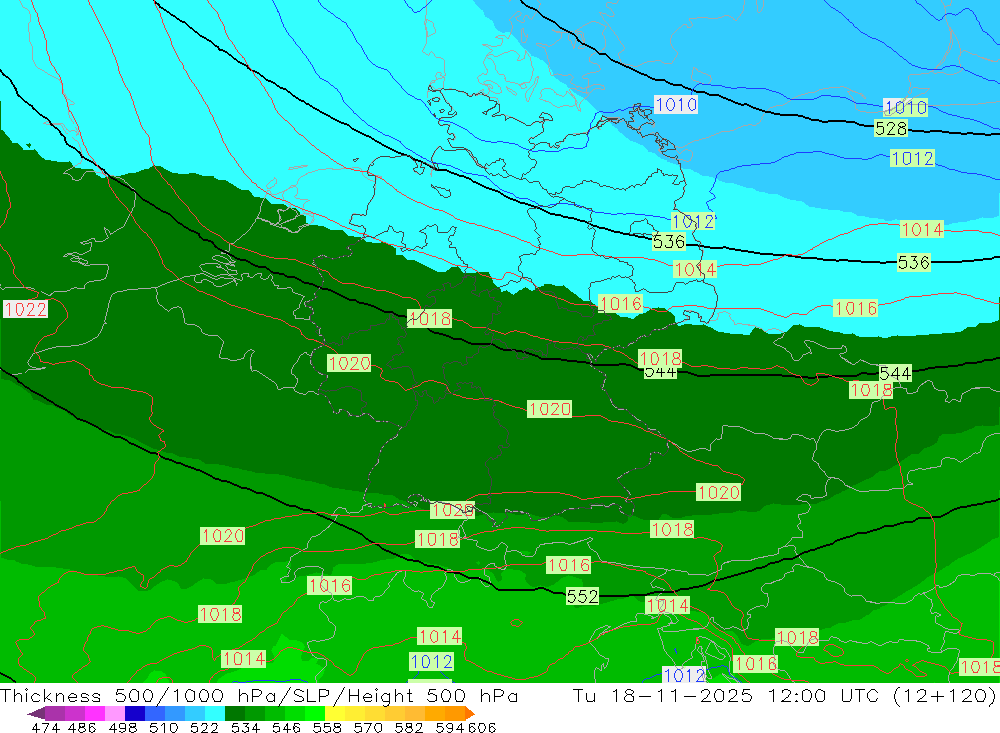Select the rightmost 536 contour label
Viewport: 1000px width, 733px height.
913,262
